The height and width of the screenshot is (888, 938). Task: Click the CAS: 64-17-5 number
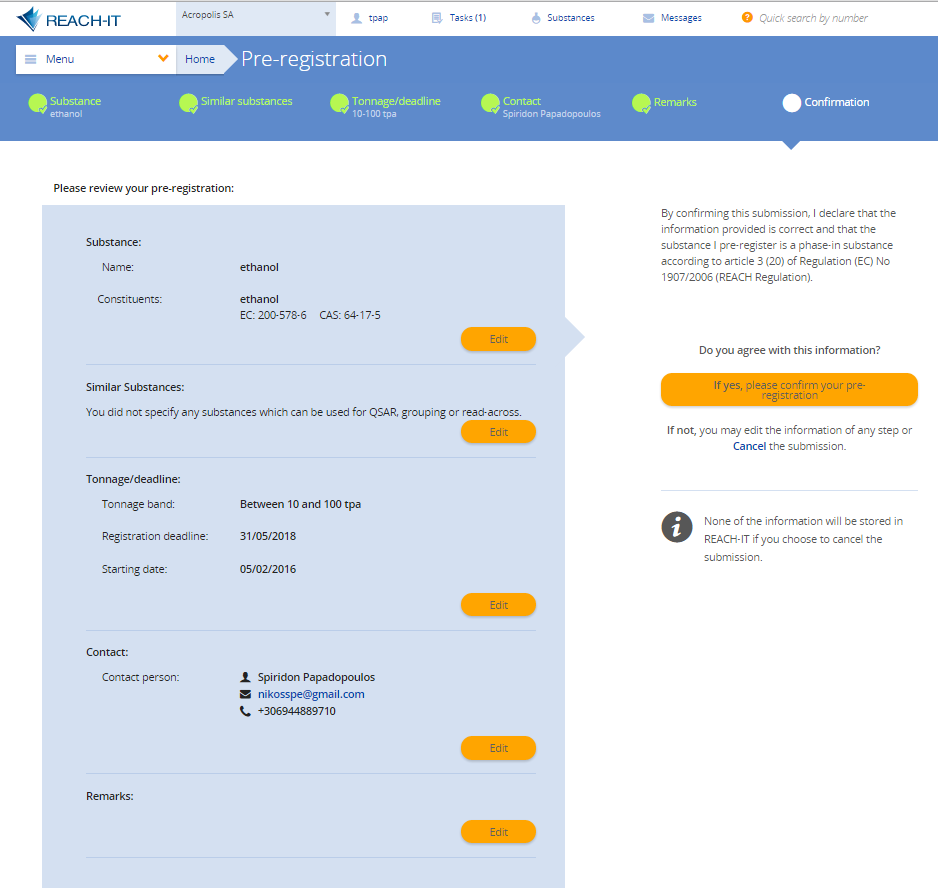[350, 315]
